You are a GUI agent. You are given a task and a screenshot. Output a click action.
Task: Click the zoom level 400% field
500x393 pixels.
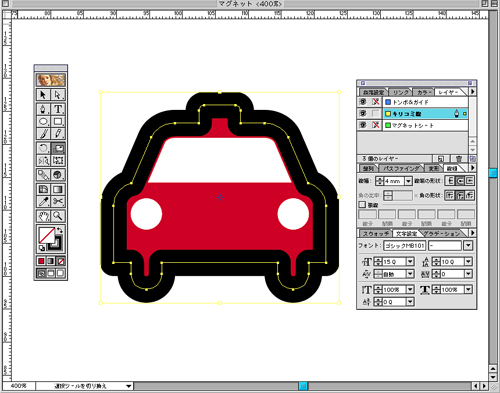tap(19, 386)
